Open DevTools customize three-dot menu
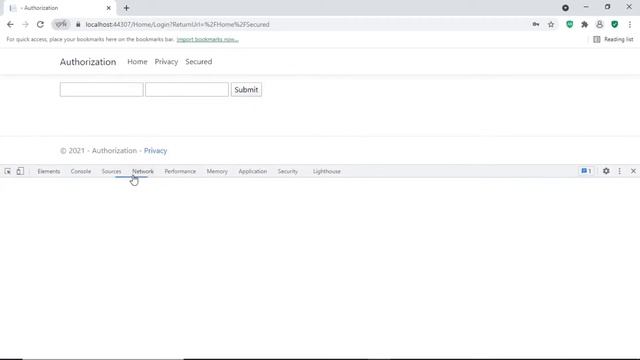The width and height of the screenshot is (640, 360). (x=620, y=171)
